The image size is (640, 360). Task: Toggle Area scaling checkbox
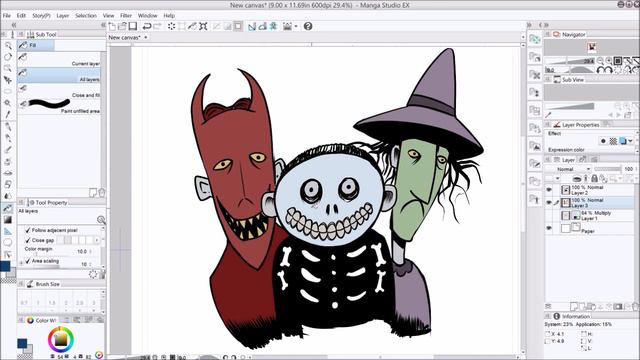28,261
